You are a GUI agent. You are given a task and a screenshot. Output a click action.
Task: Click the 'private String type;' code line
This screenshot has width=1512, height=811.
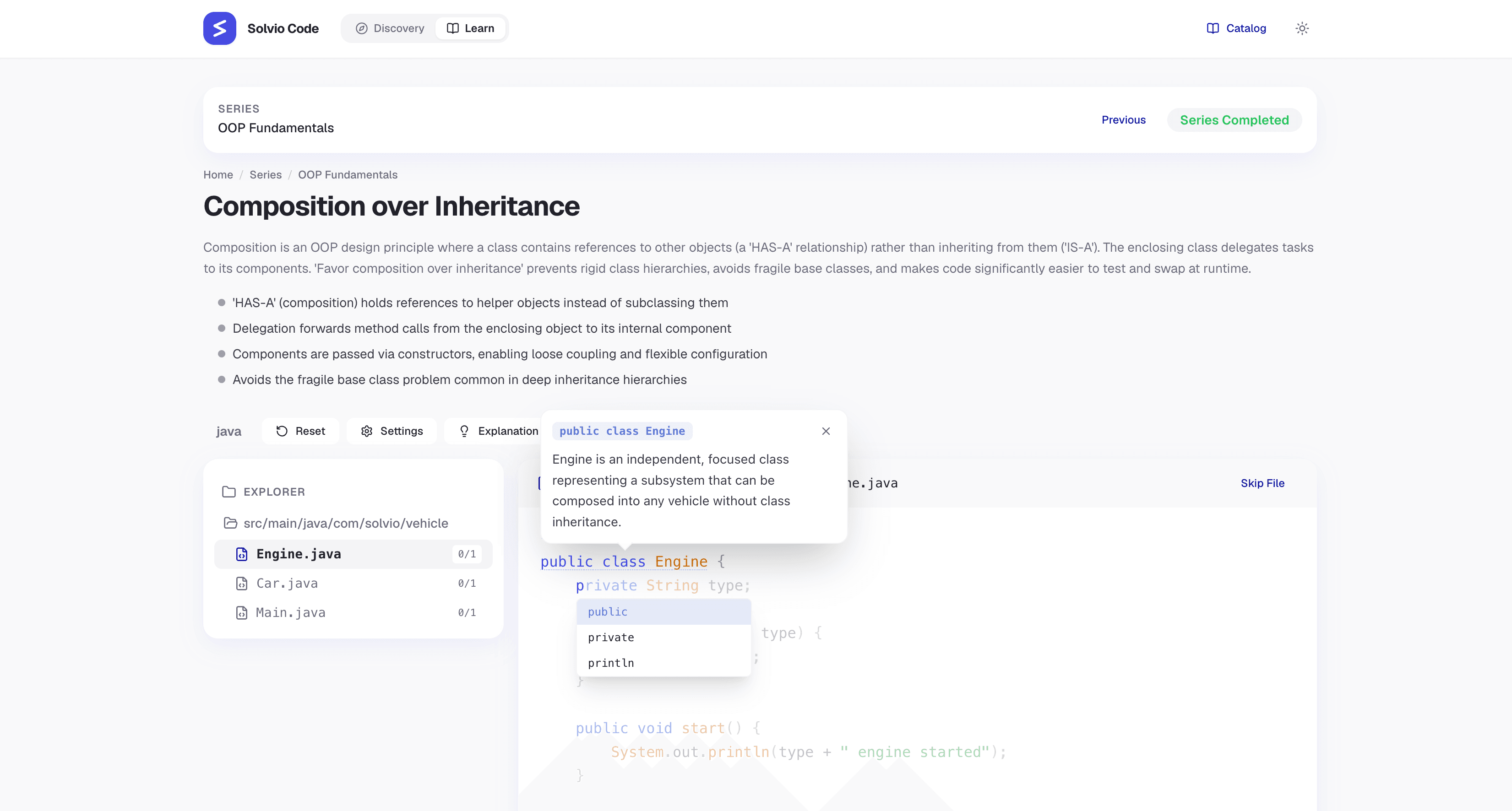[x=663, y=585]
